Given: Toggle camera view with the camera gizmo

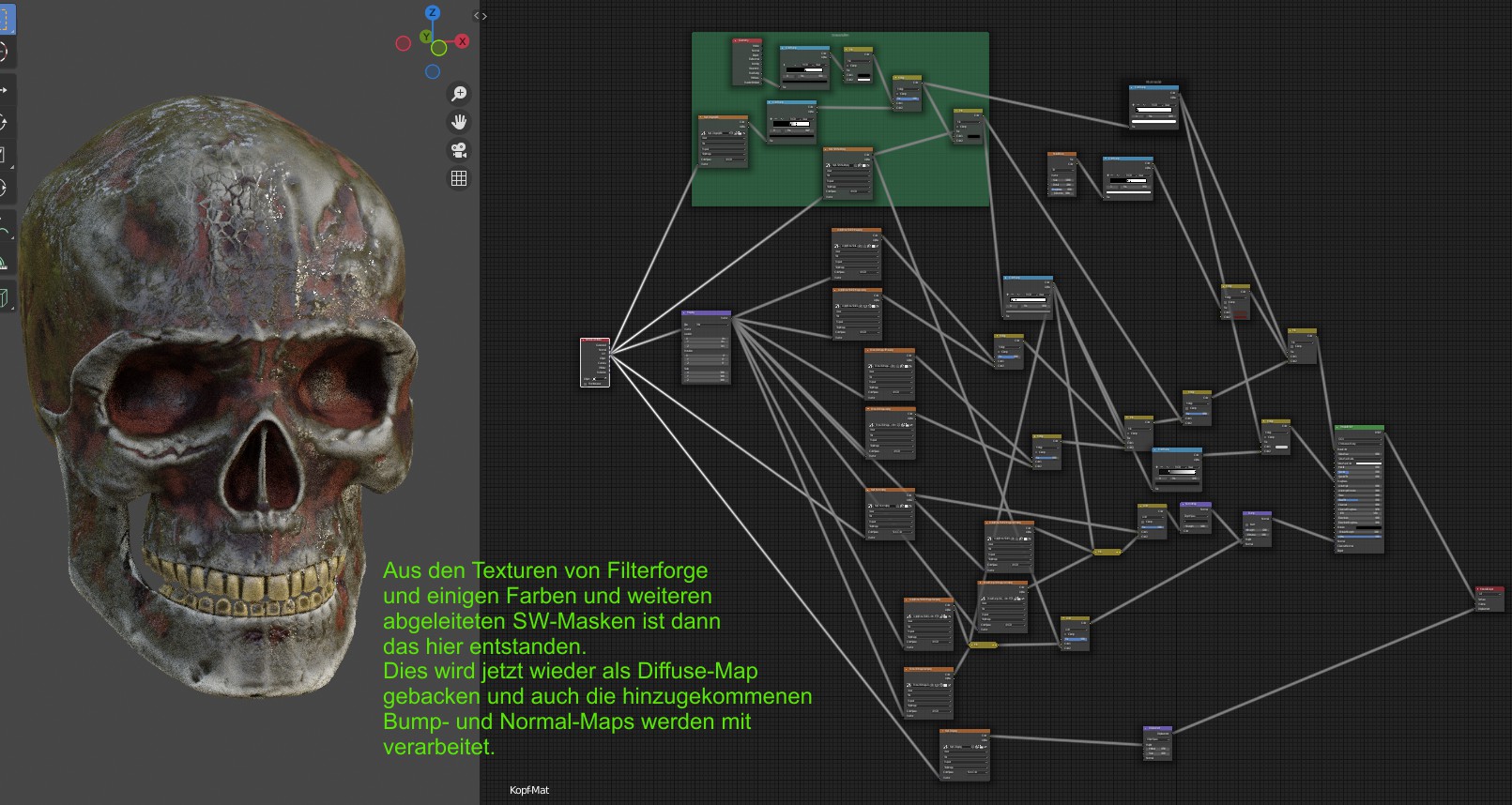Looking at the screenshot, I should [459, 150].
